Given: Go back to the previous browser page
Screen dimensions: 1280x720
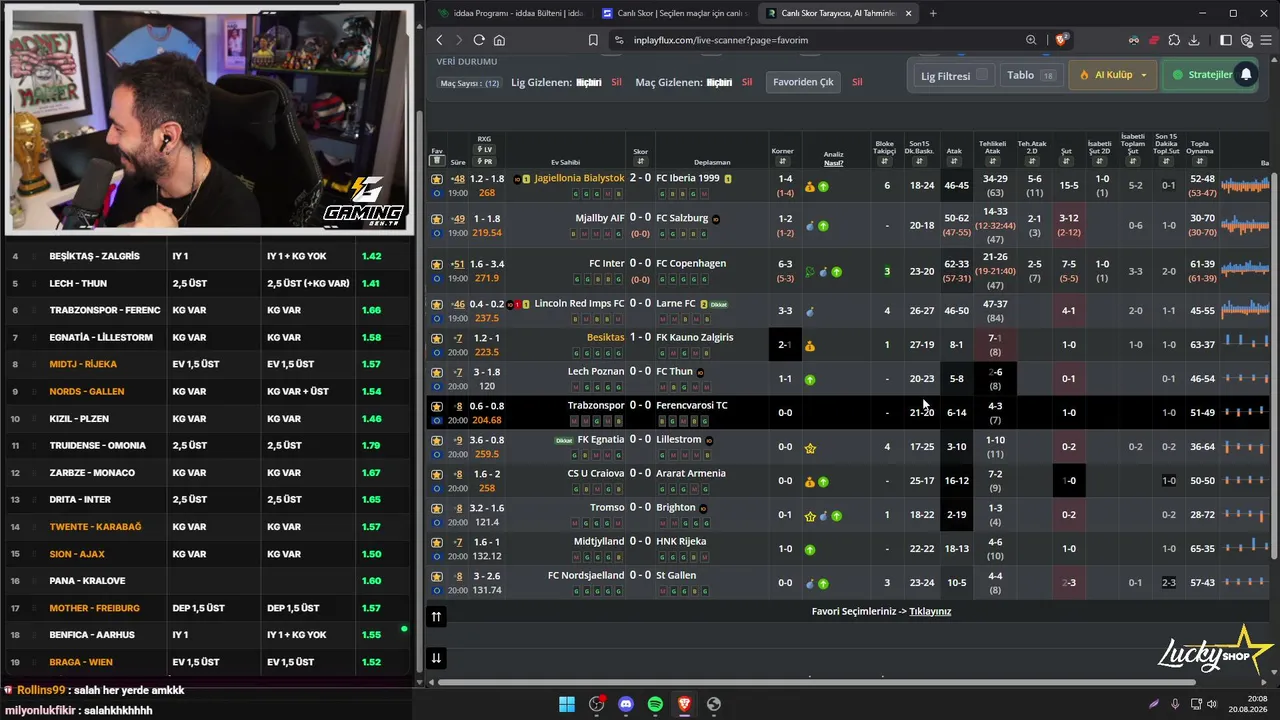Looking at the screenshot, I should 439,40.
